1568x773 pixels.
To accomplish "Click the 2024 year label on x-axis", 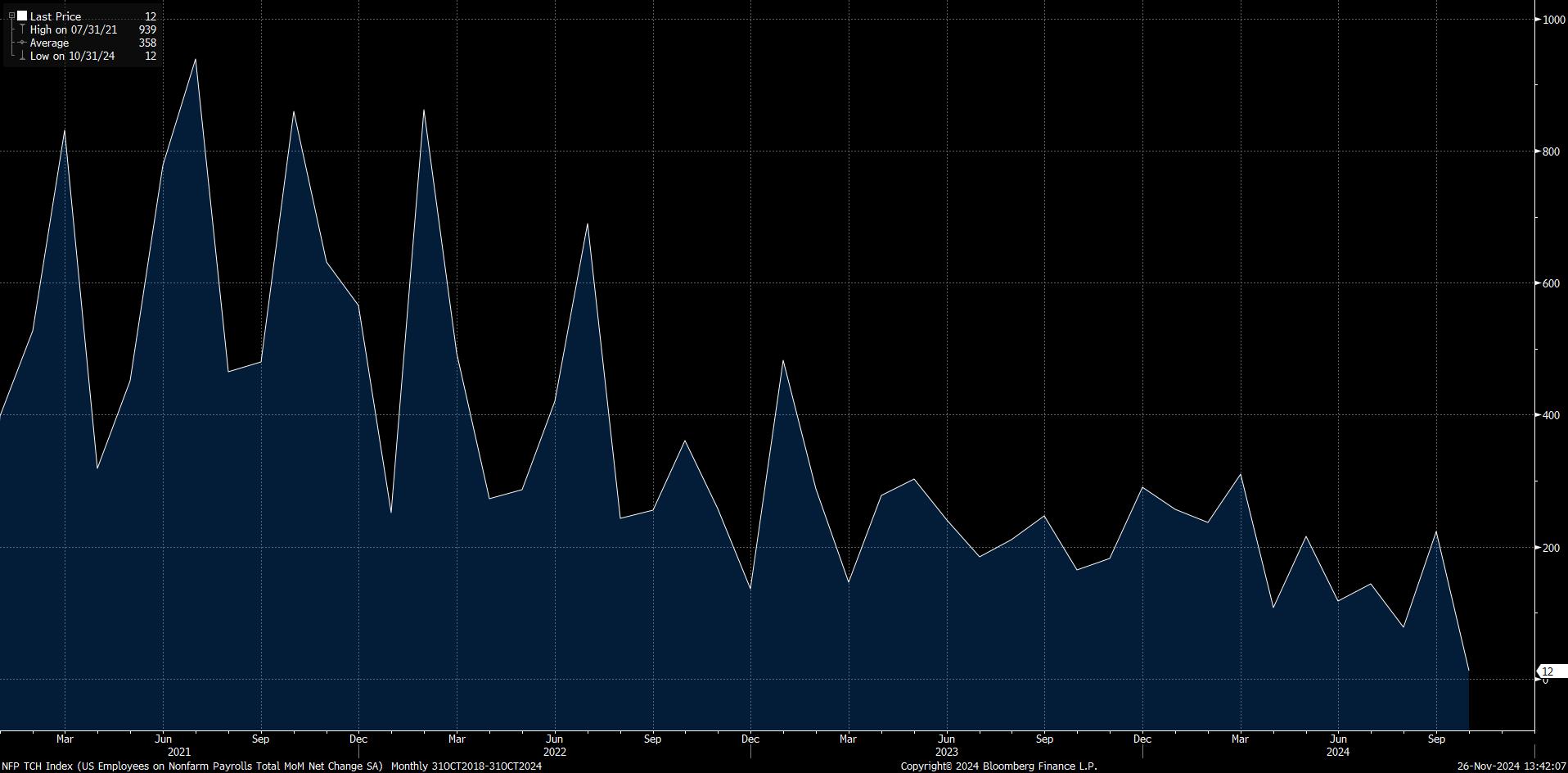I will 1338,752.
